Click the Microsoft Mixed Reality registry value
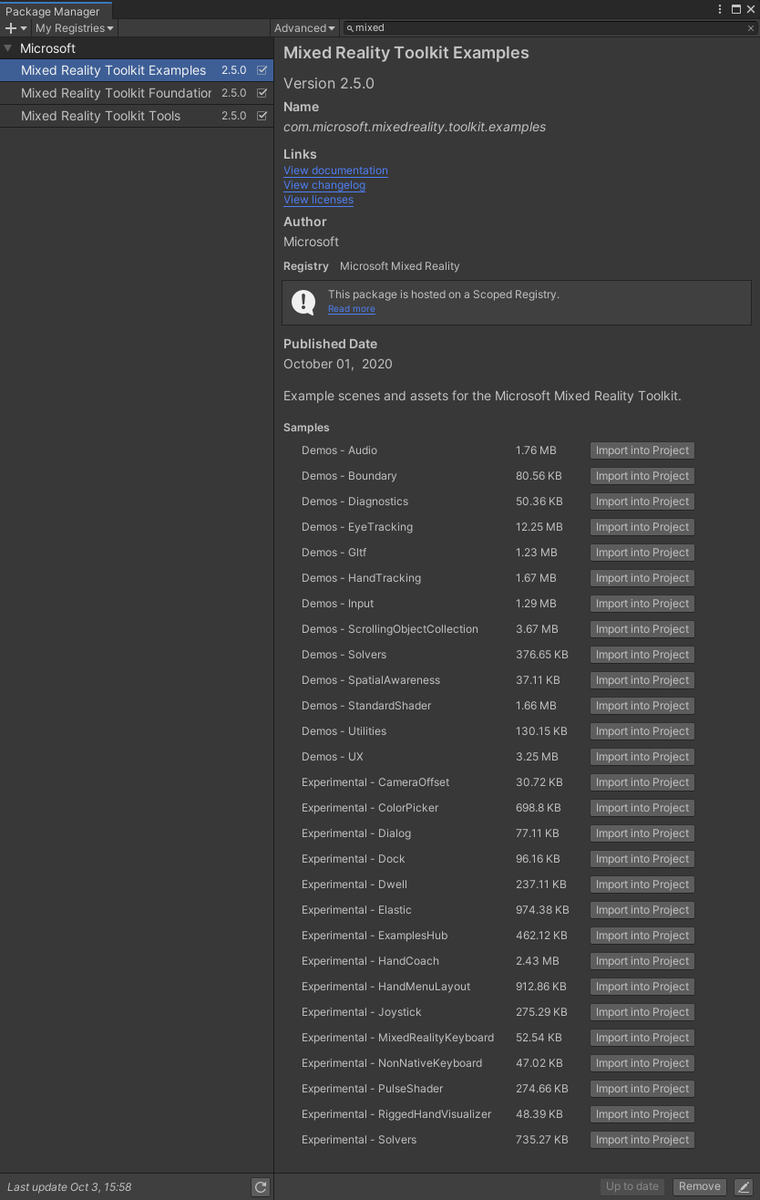Screen dimensions: 760x1200 click(400, 266)
